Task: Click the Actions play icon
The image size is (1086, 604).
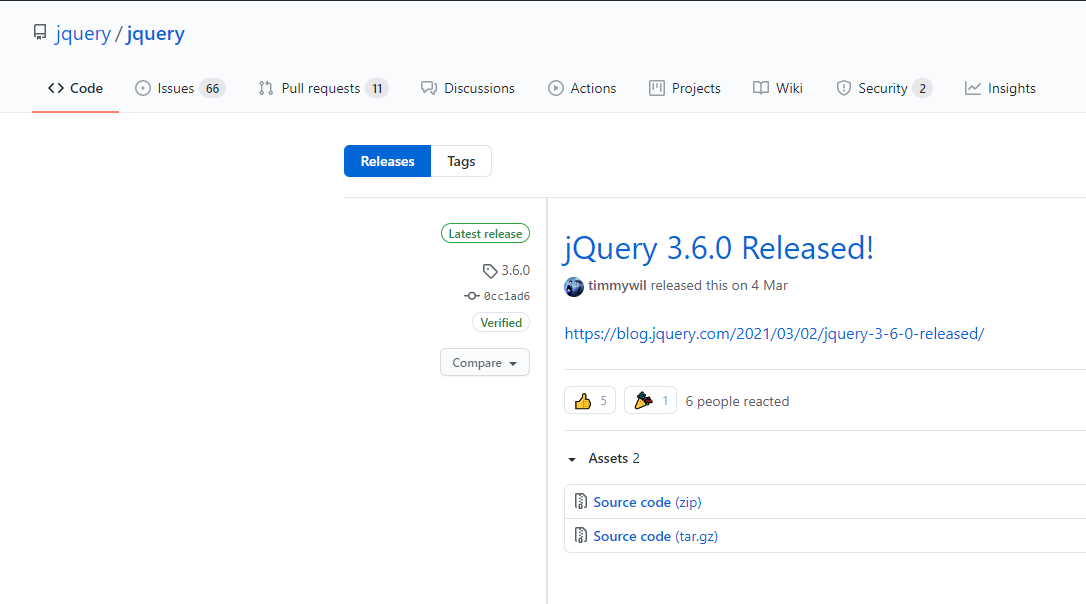Action: [x=555, y=88]
